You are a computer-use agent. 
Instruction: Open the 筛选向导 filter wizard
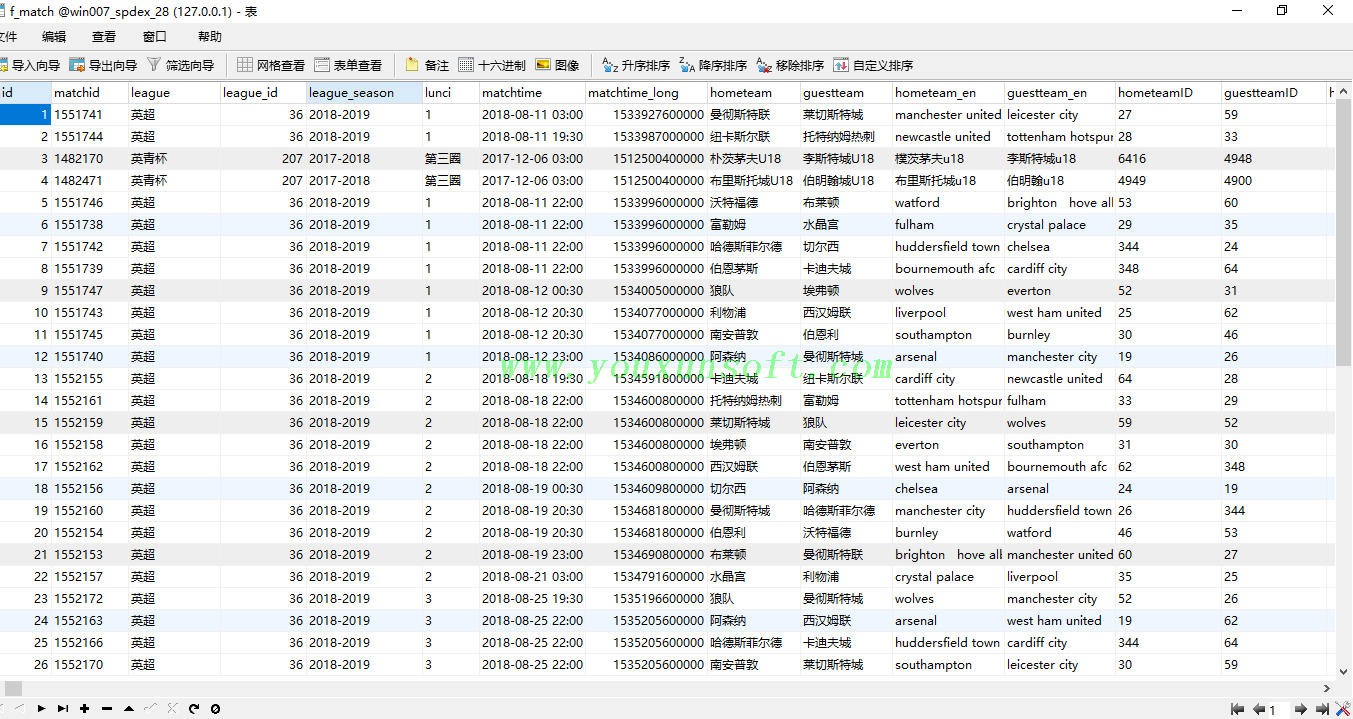click(x=180, y=65)
